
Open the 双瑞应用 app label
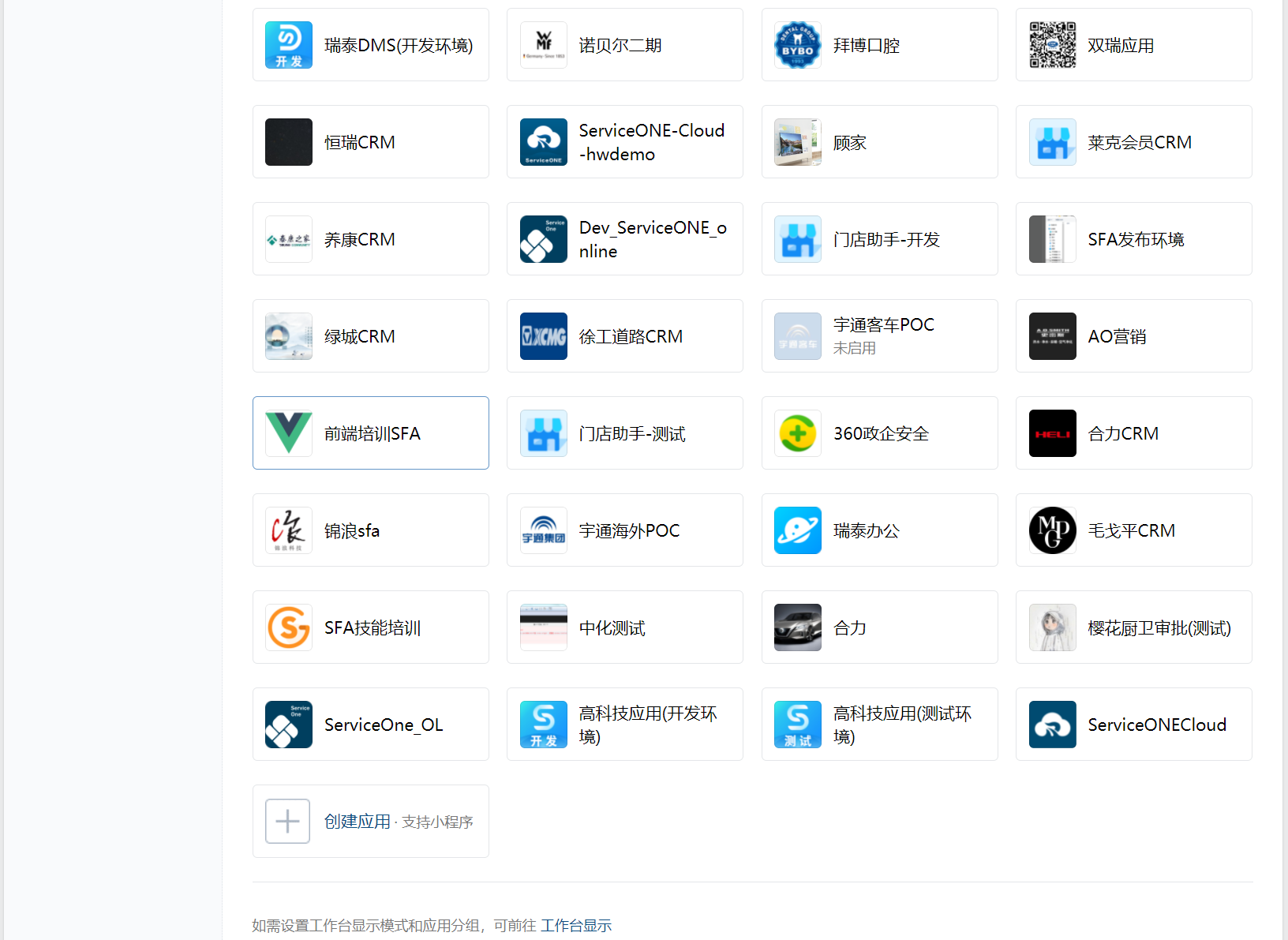pos(1121,46)
